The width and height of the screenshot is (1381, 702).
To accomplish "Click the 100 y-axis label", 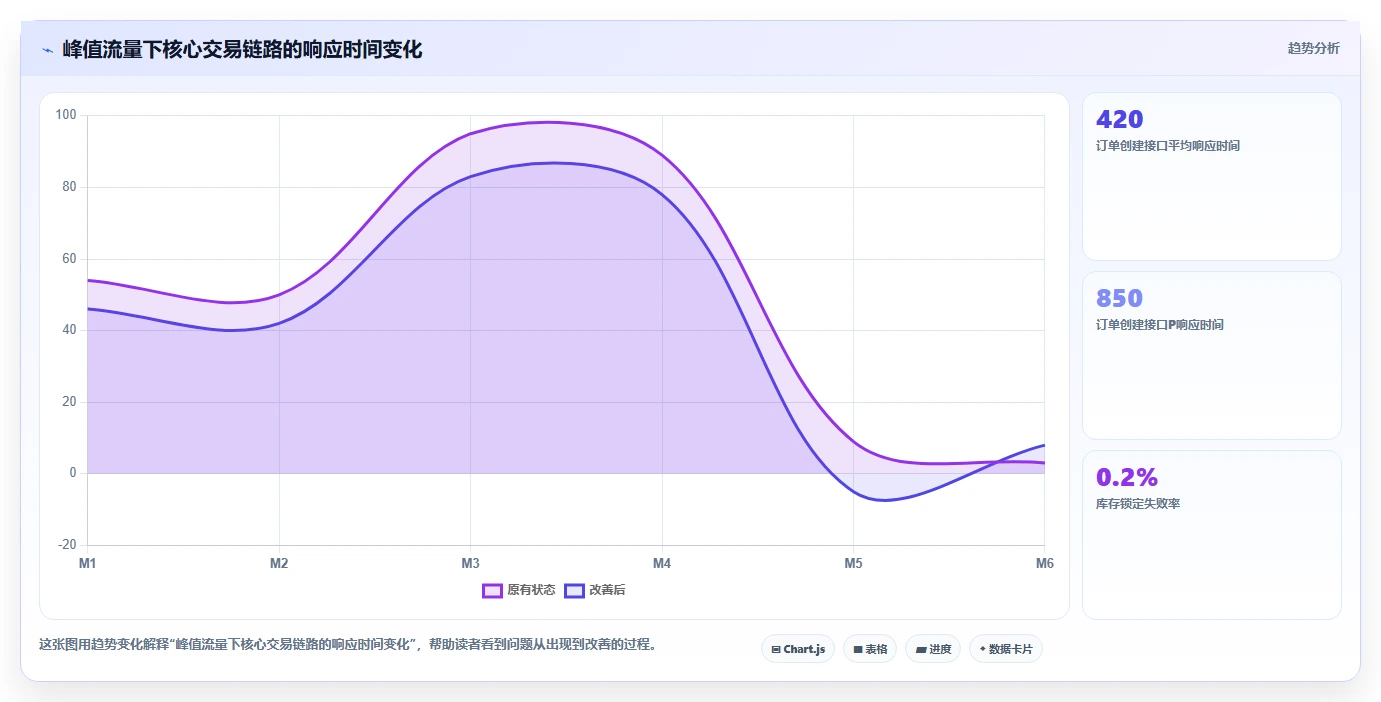I will [x=66, y=115].
